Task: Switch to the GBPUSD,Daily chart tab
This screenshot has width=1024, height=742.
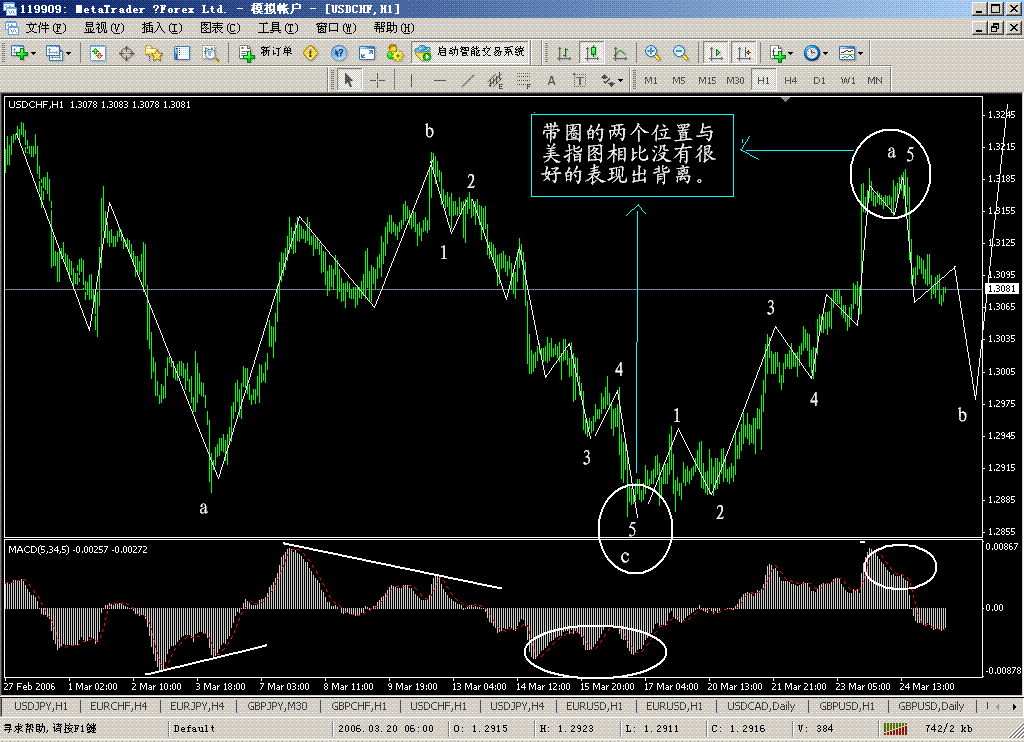Action: [x=931, y=706]
